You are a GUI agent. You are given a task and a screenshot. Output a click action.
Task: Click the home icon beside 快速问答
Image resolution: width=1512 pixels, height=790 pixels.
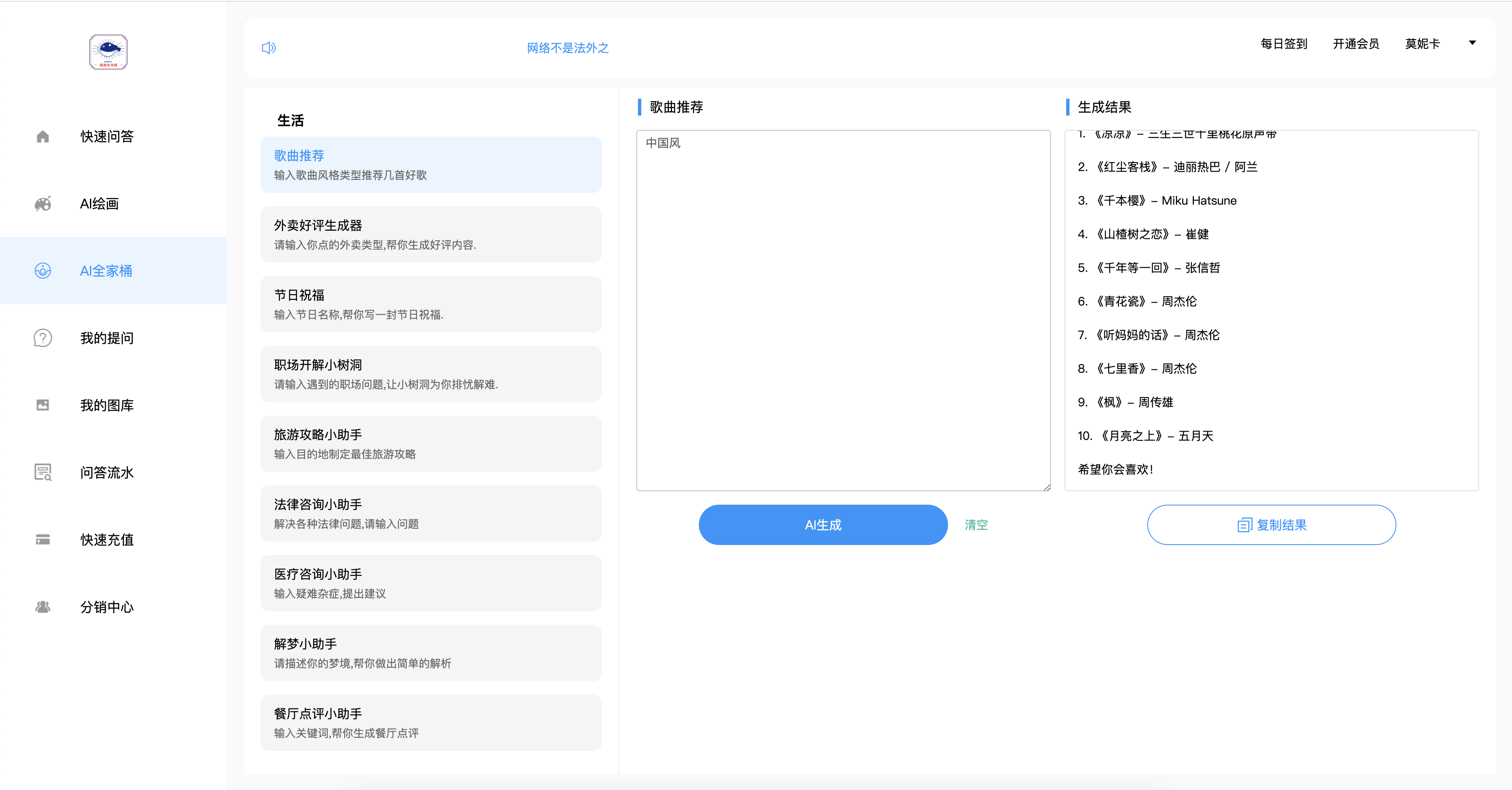point(43,136)
